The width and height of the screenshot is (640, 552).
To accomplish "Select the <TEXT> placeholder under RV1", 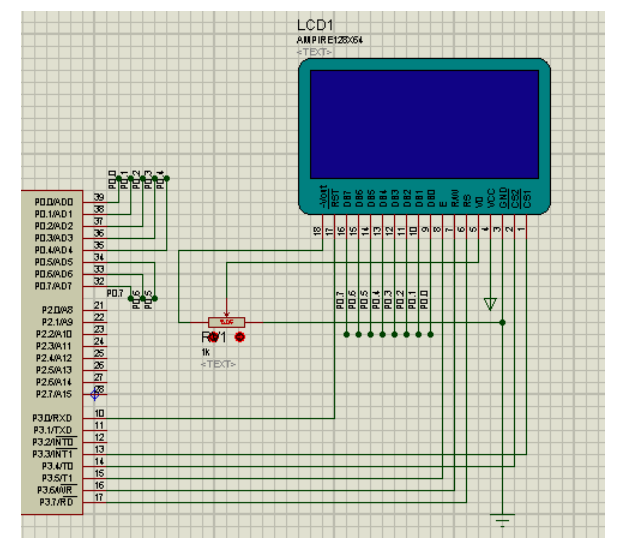I will [x=218, y=364].
